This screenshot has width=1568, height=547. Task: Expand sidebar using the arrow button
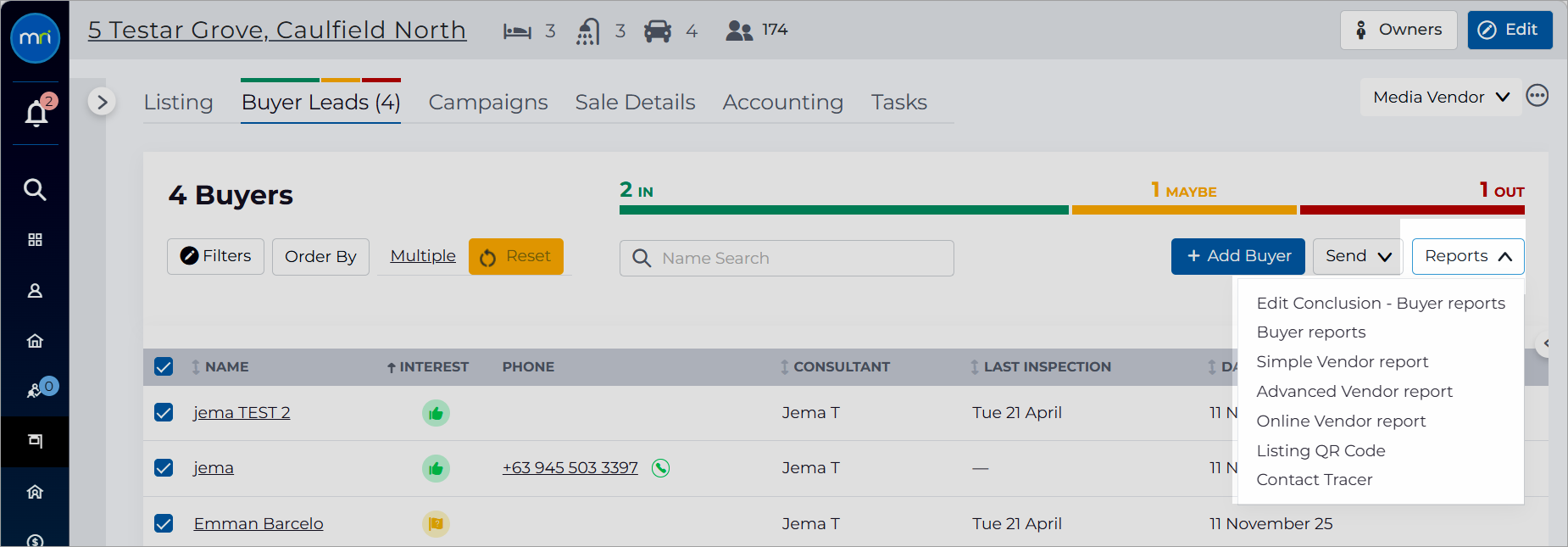tap(102, 103)
